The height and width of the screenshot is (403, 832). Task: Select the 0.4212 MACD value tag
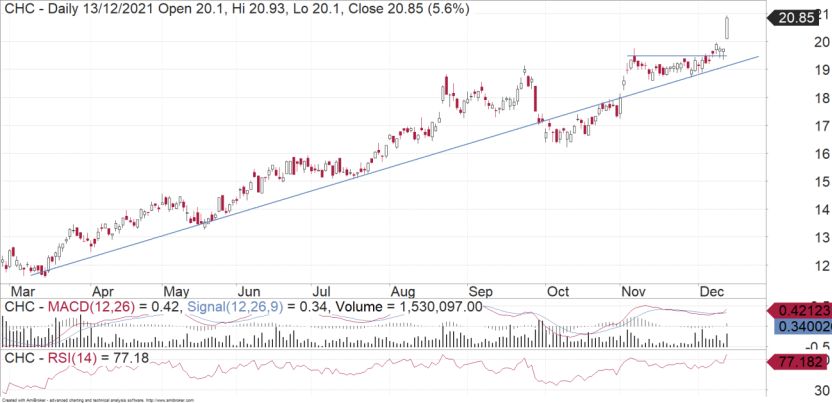pos(800,311)
